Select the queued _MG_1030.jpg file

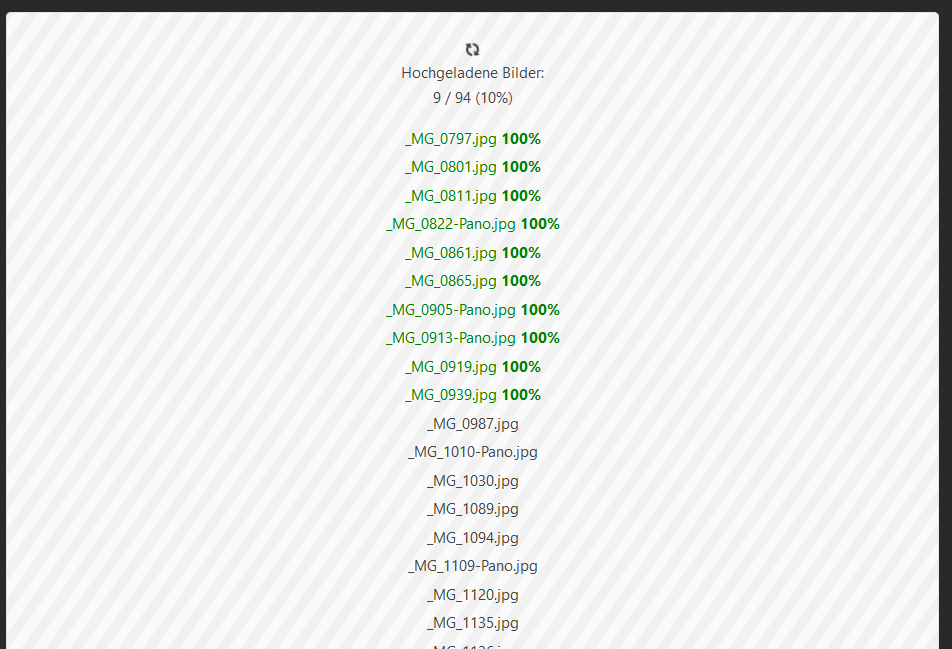coord(473,481)
